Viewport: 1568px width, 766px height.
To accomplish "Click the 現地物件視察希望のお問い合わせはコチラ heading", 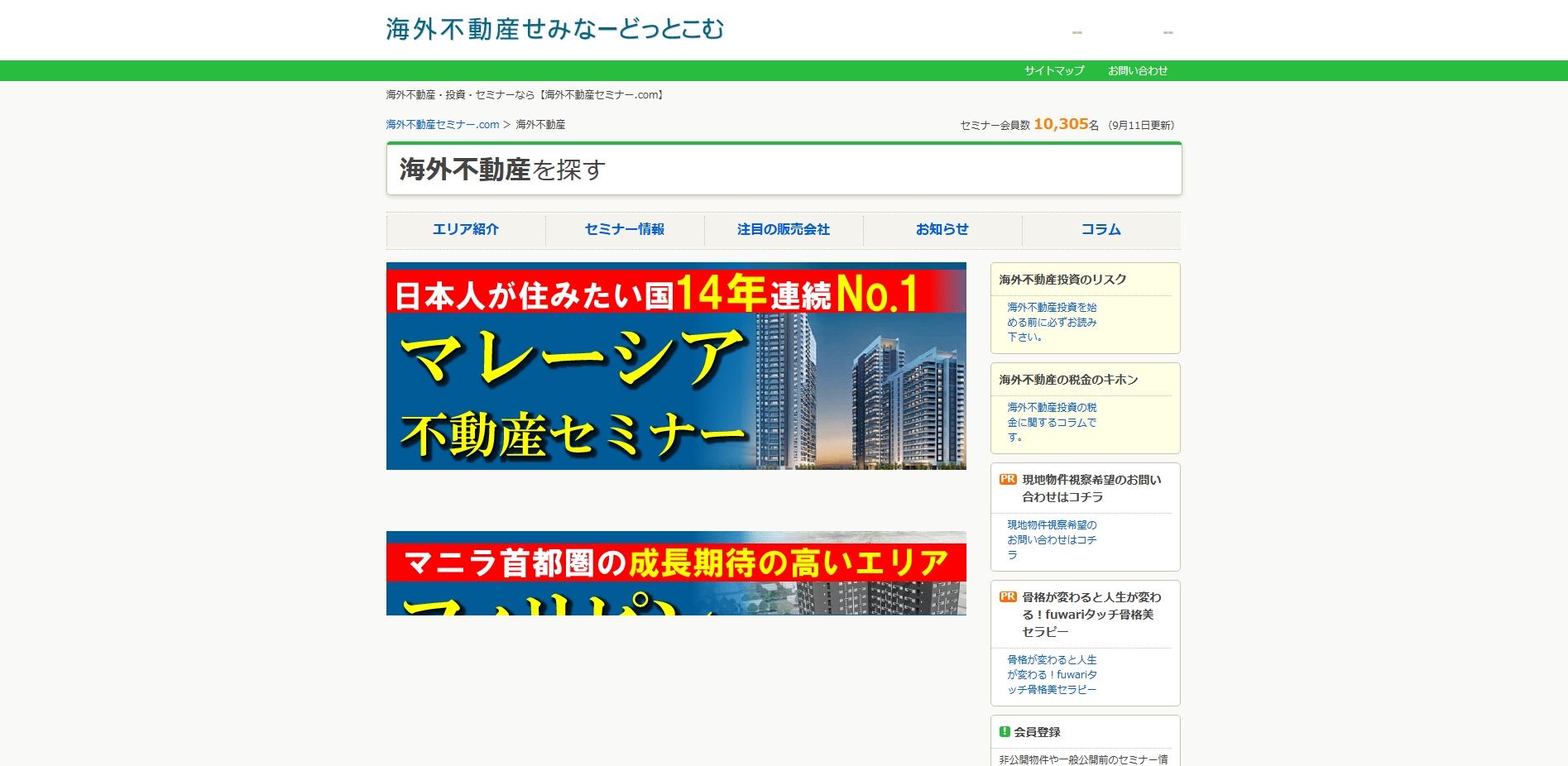I will pyautogui.click(x=1091, y=488).
